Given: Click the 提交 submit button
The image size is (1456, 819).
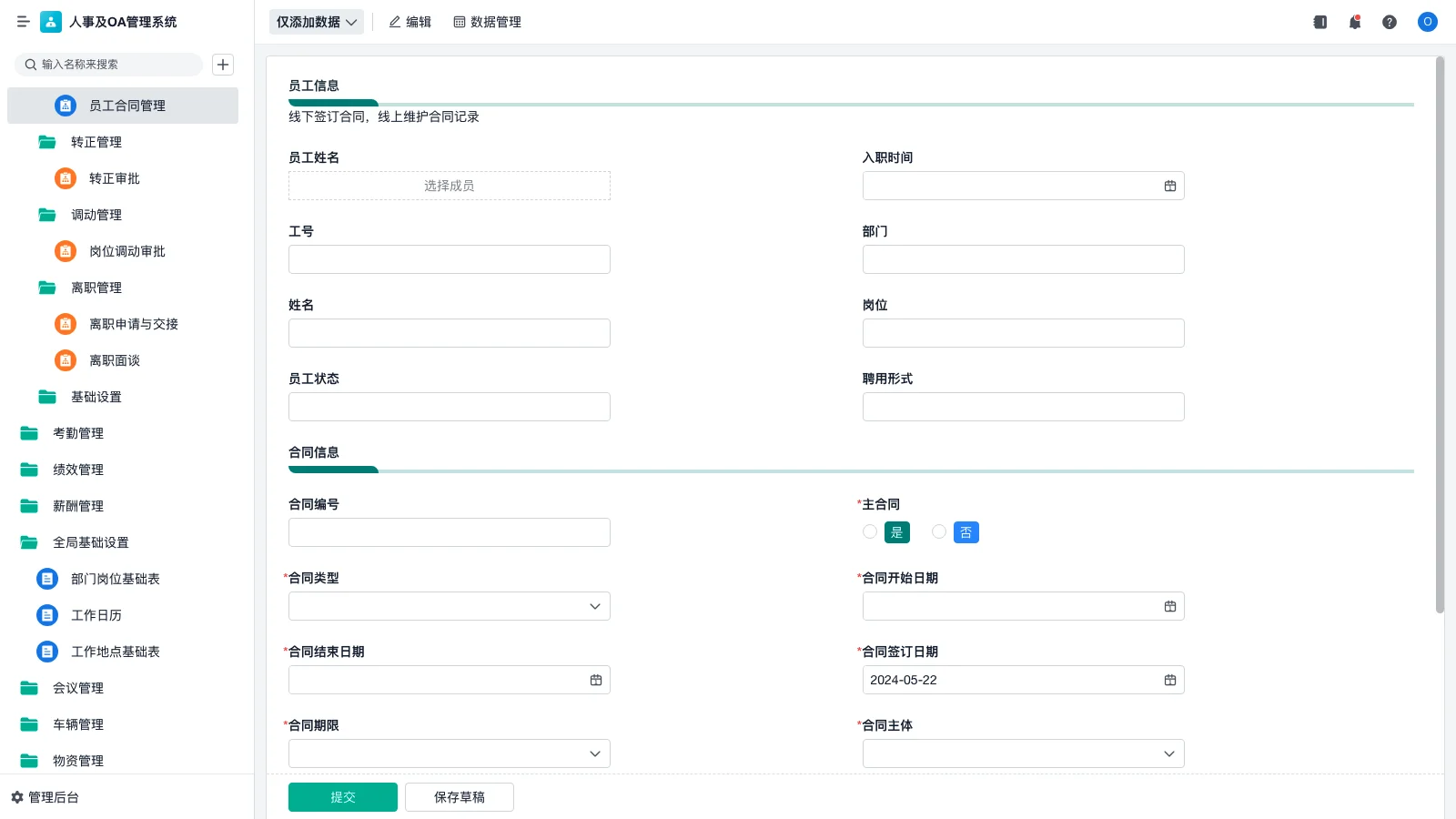Looking at the screenshot, I should coord(342,796).
